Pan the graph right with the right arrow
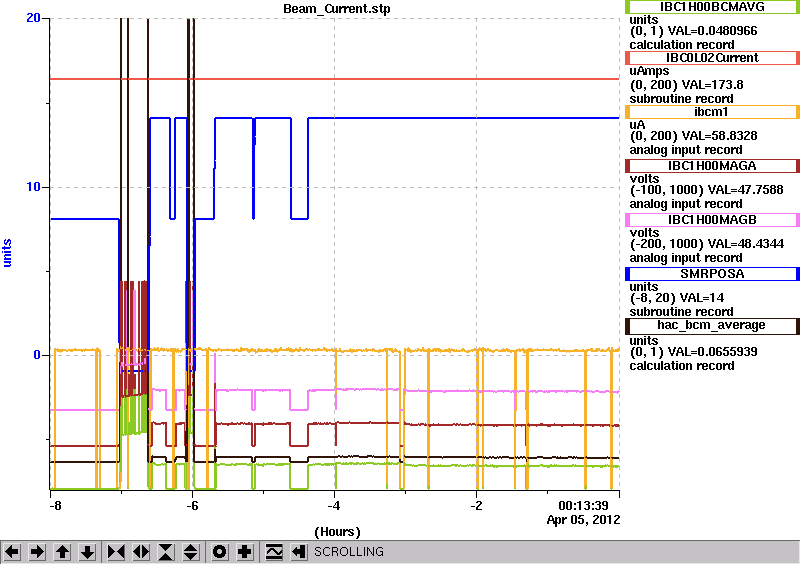800x564 pixels. pos(37,552)
